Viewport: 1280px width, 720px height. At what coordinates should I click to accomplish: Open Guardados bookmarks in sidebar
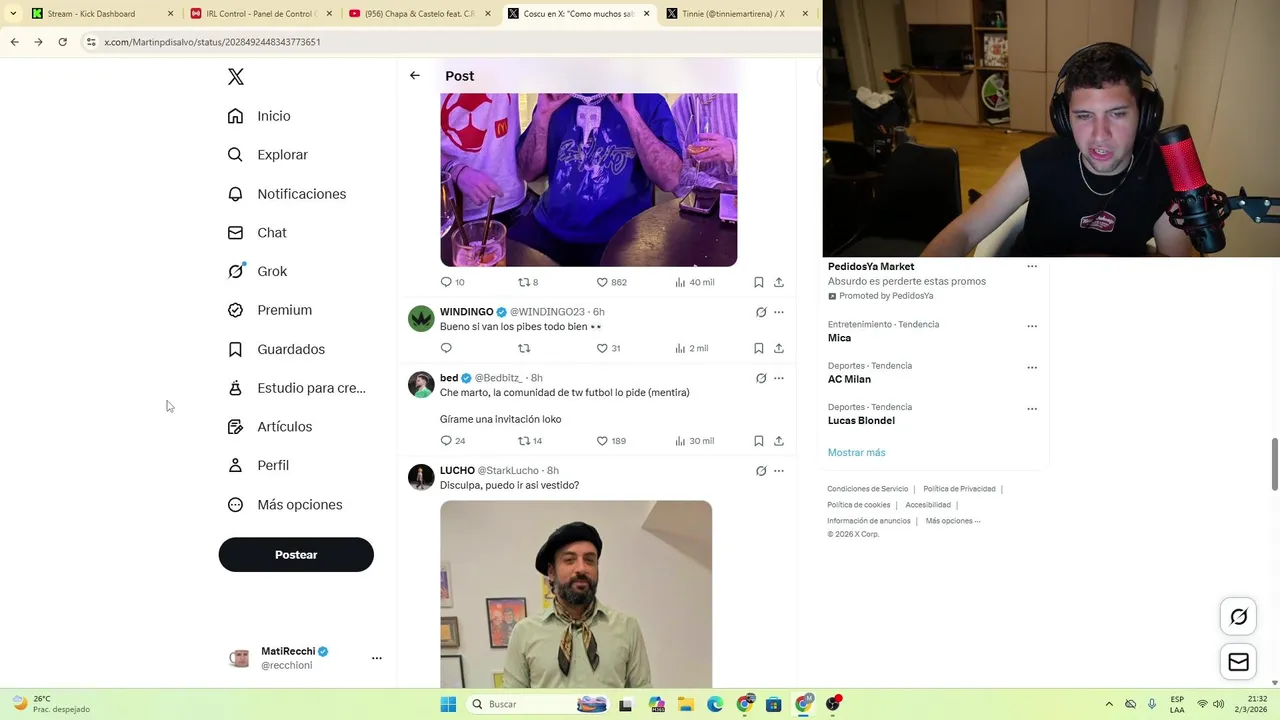(276, 349)
